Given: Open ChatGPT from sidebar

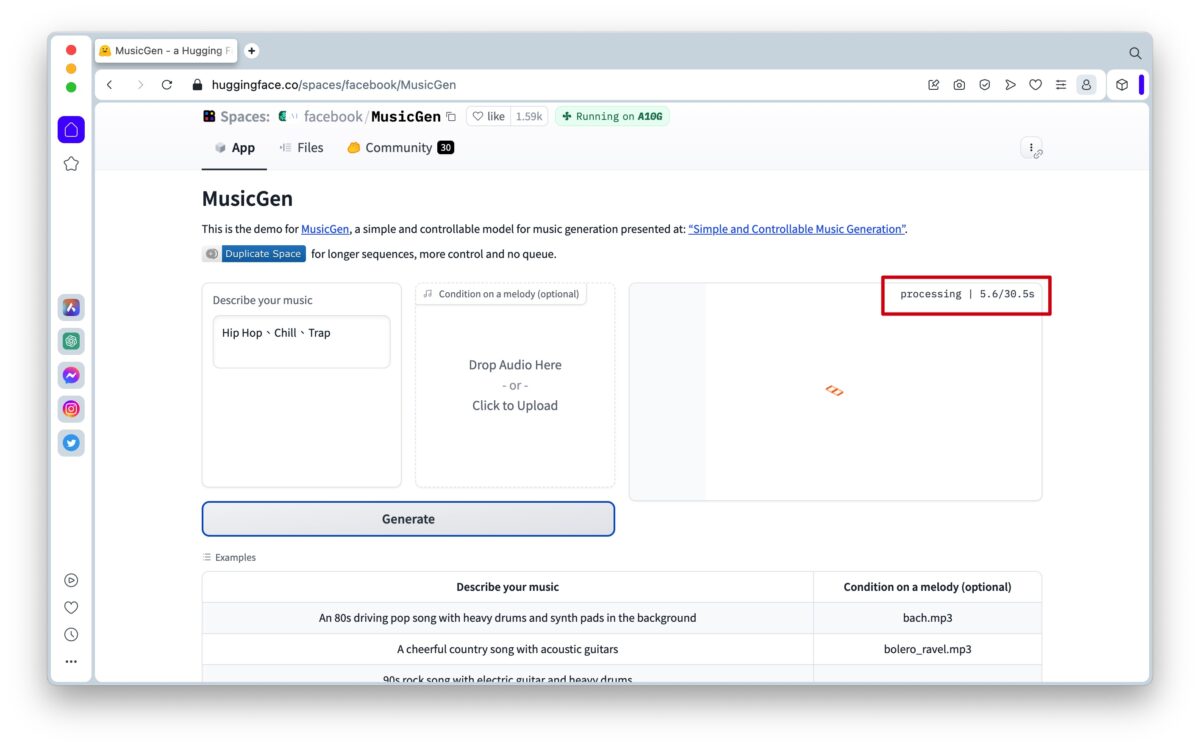Looking at the screenshot, I should point(71,342).
